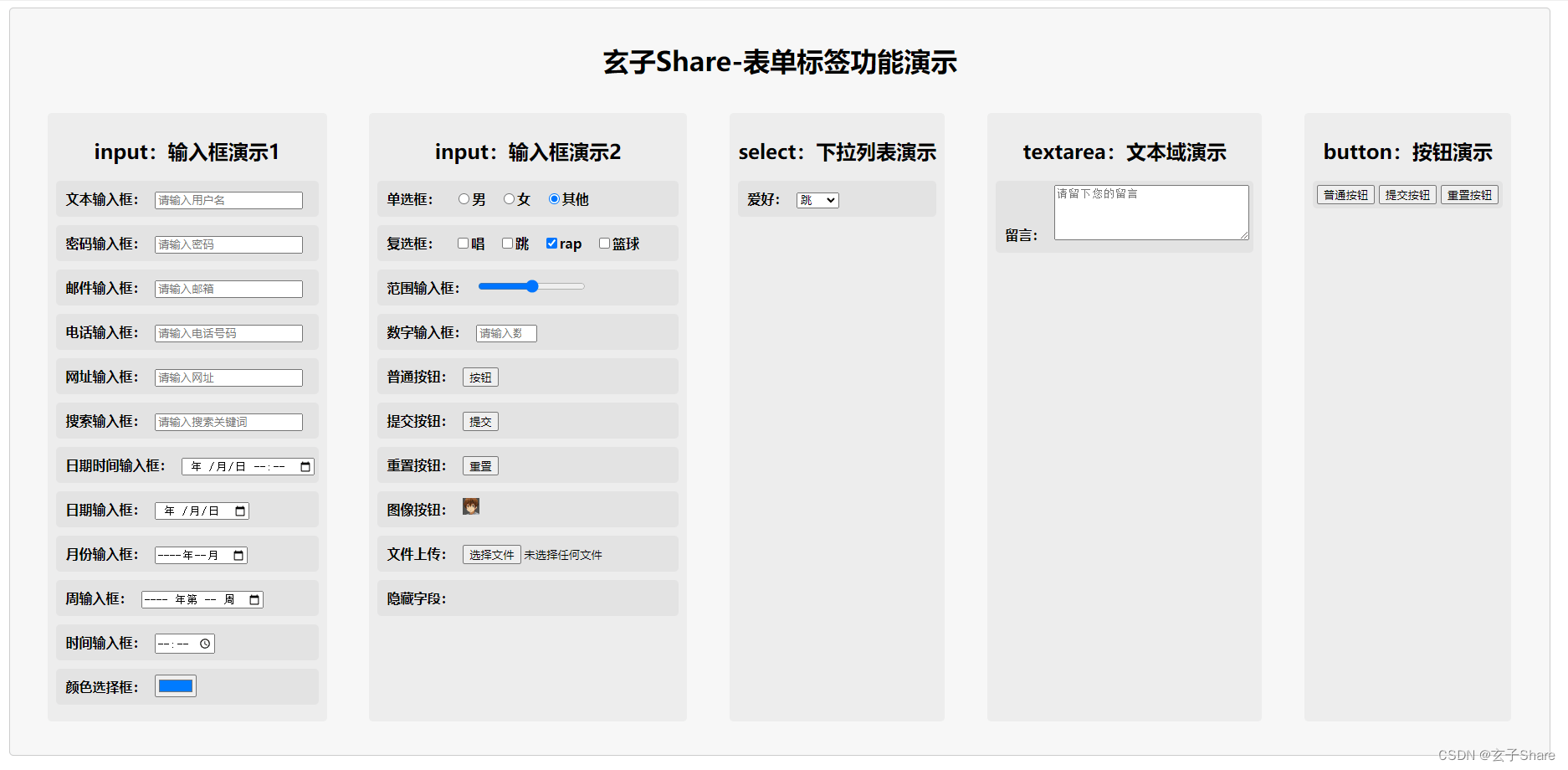Image resolution: width=1568 pixels, height=770 pixels.
Task: Open the 爱好 dropdown list
Action: coord(817,200)
